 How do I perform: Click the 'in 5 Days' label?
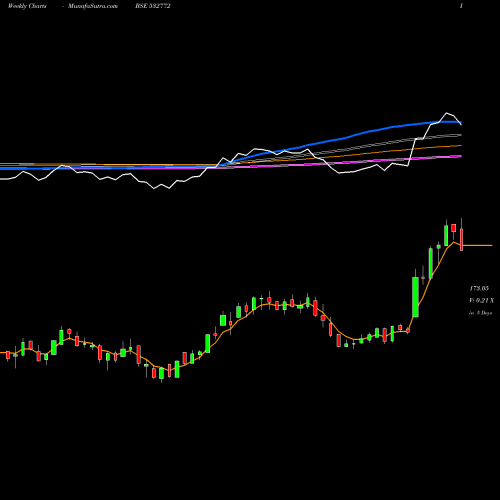pos(481,313)
